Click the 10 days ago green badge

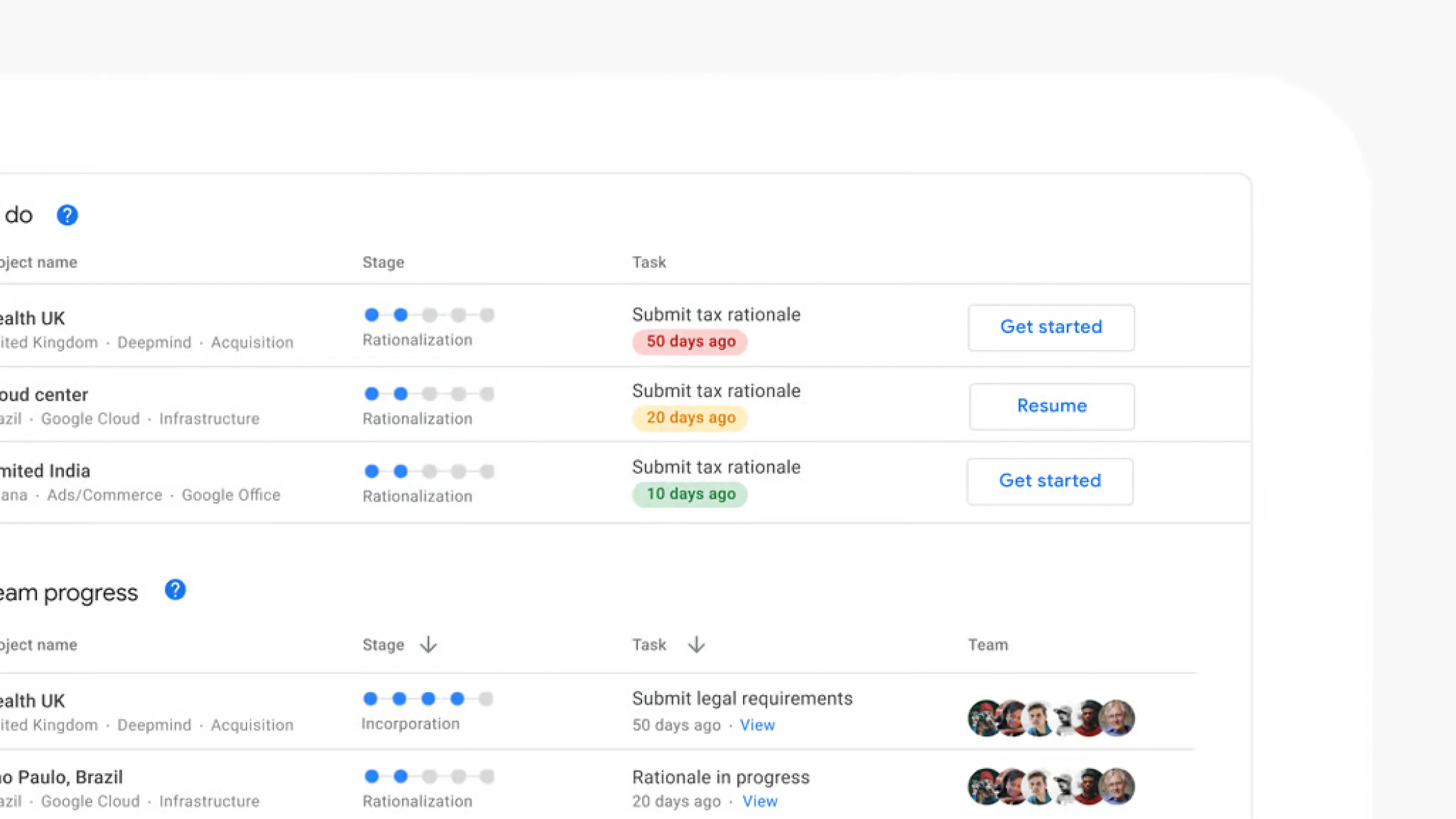690,494
